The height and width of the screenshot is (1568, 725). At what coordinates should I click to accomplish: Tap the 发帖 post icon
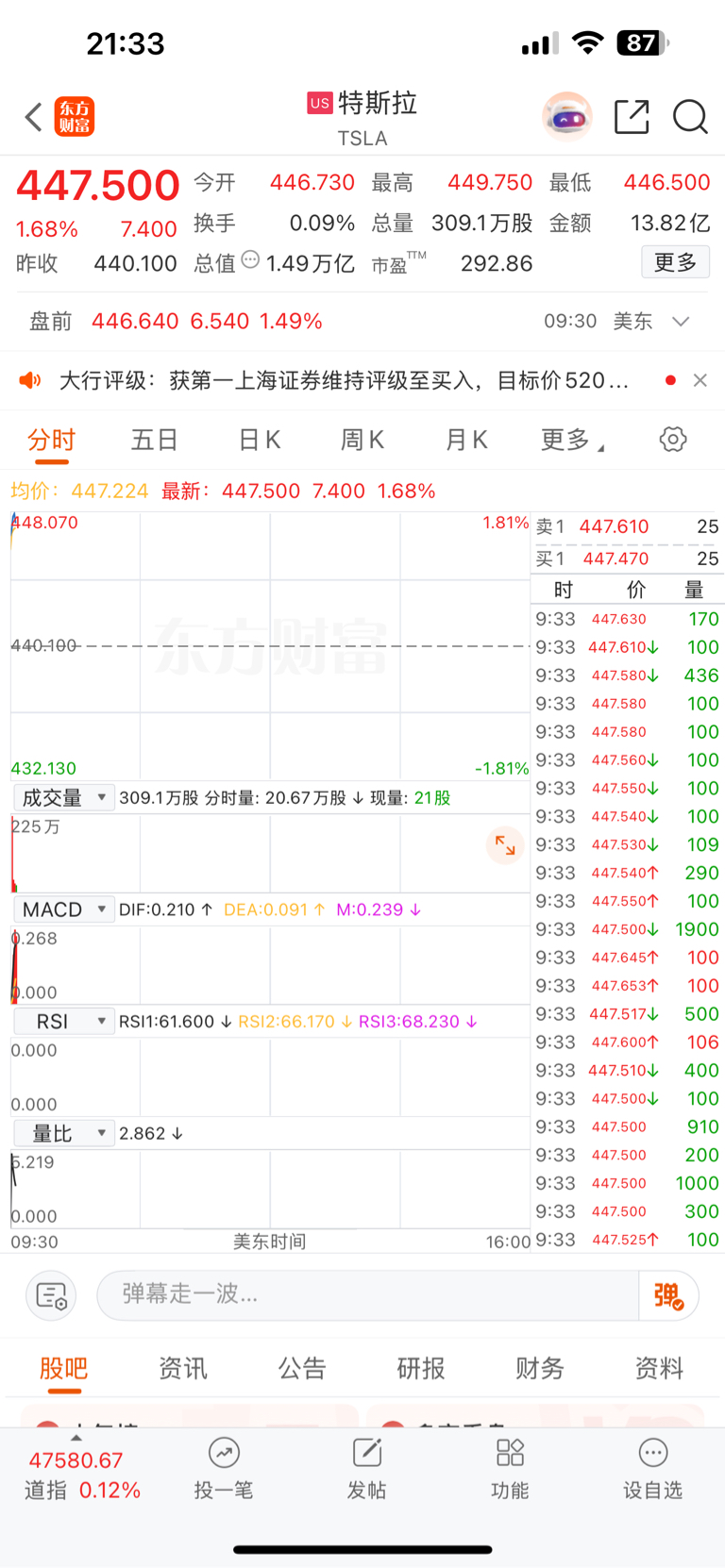(366, 1453)
